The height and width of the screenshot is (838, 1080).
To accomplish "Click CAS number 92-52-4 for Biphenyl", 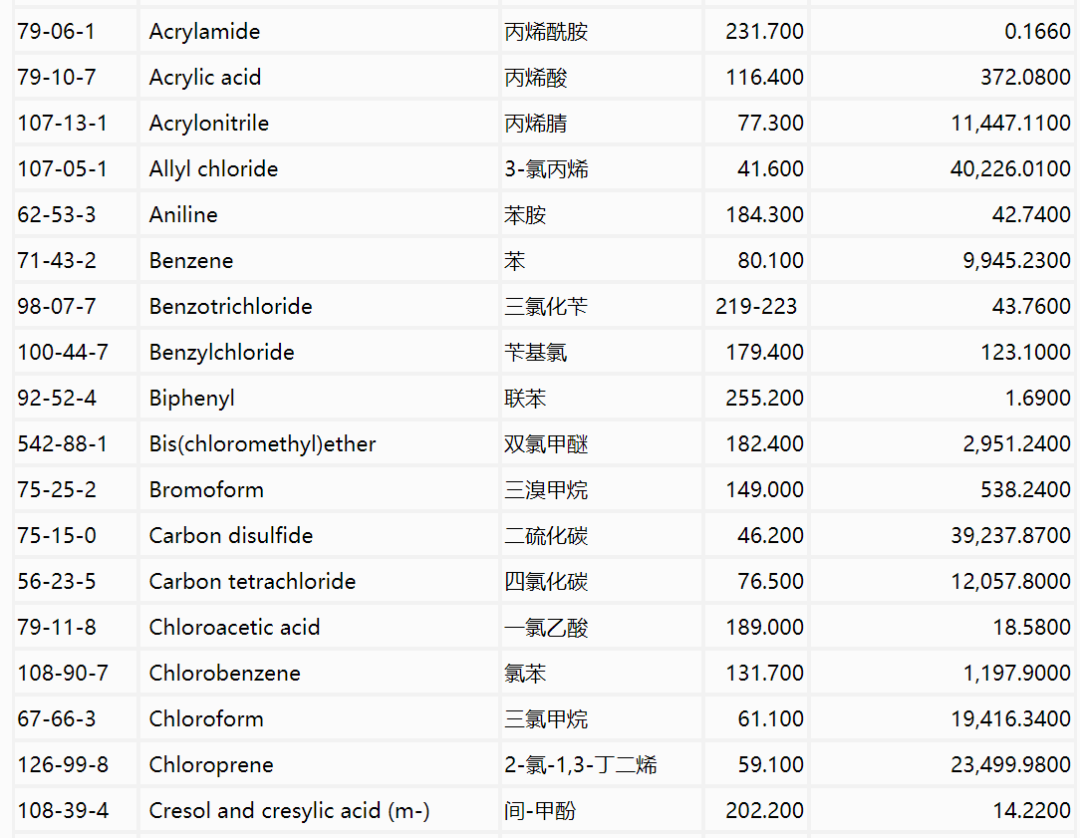I will [57, 399].
